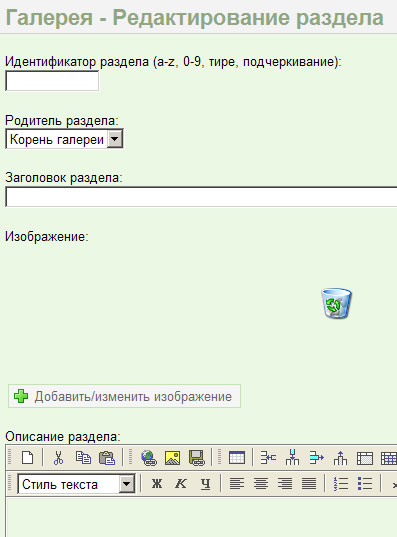Click inside the description editor text area

point(201,517)
